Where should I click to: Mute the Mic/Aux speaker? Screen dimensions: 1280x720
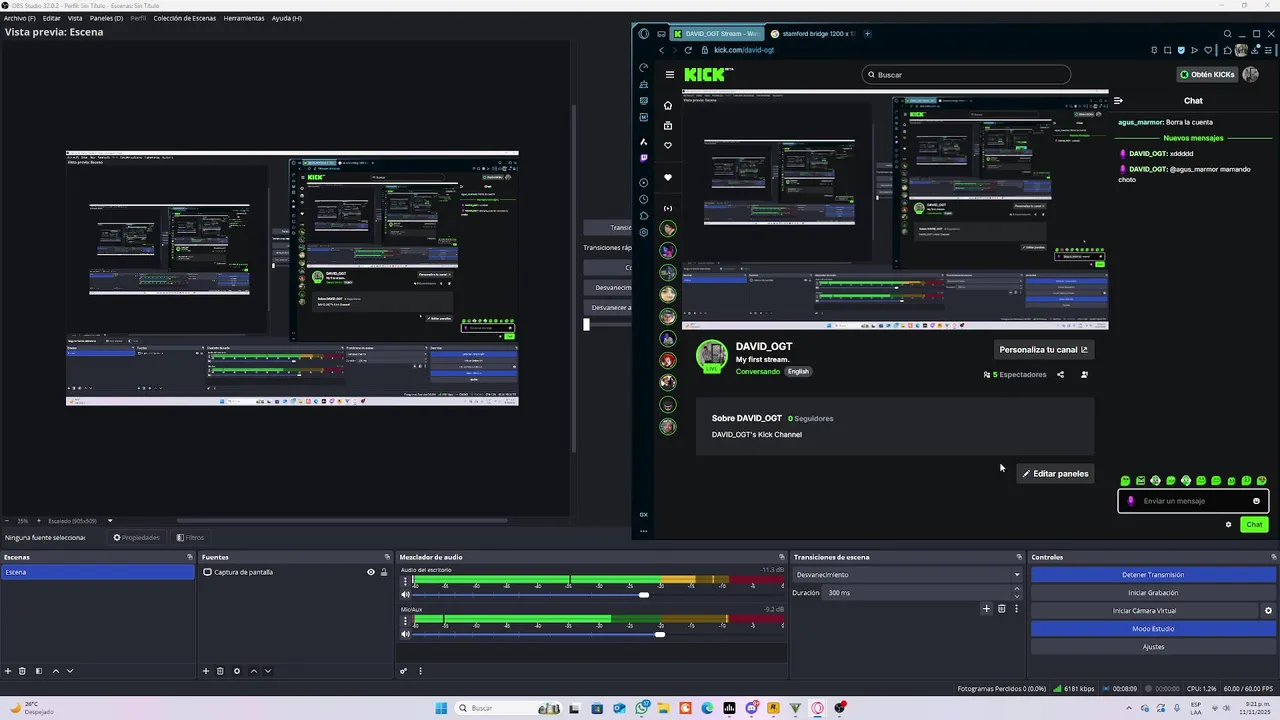click(x=406, y=634)
